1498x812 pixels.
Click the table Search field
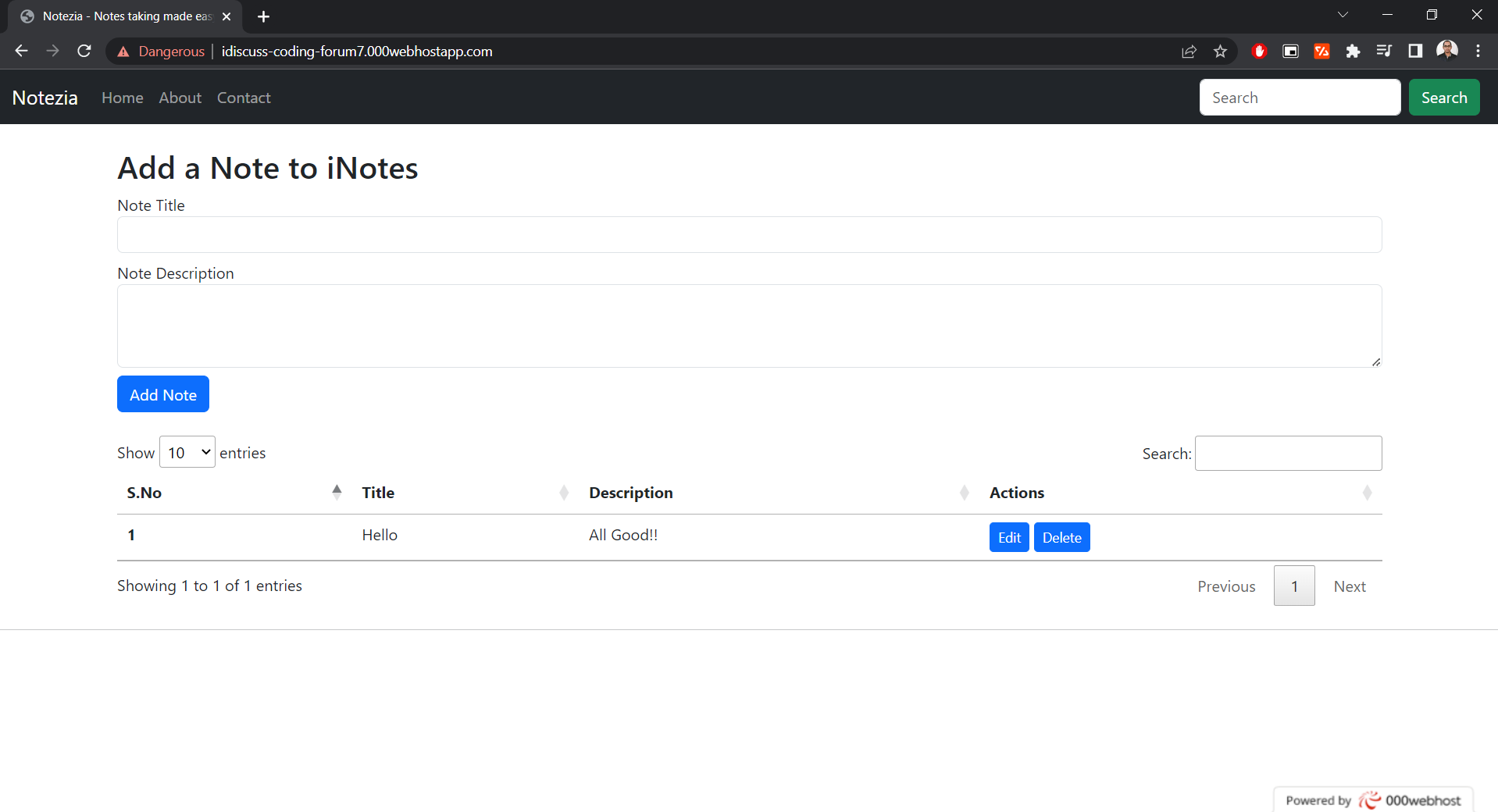pos(1288,453)
